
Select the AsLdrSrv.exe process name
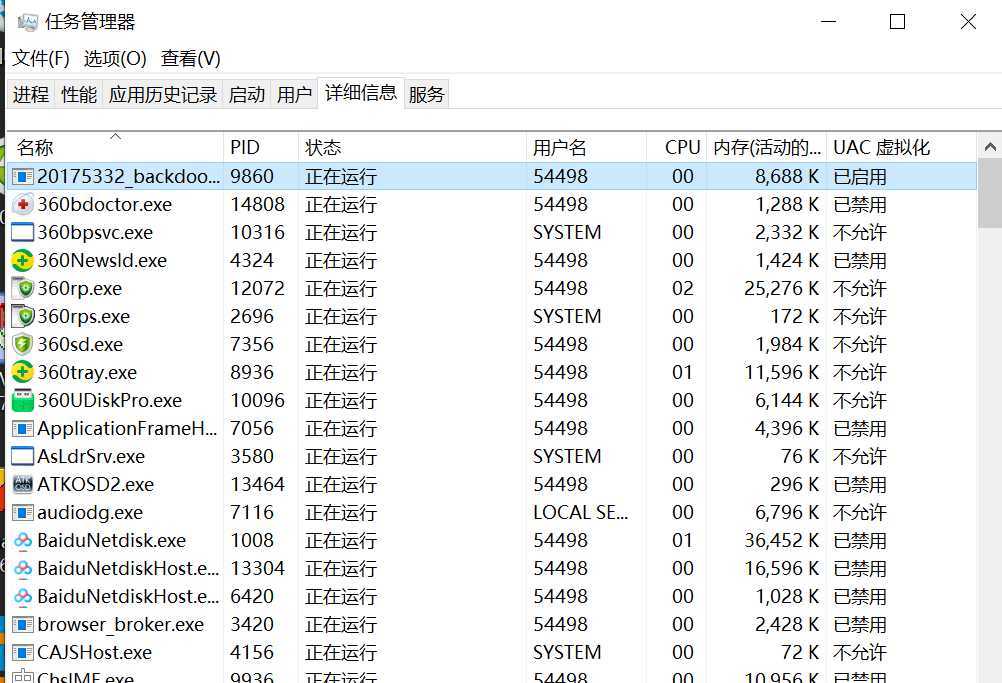coord(91,457)
